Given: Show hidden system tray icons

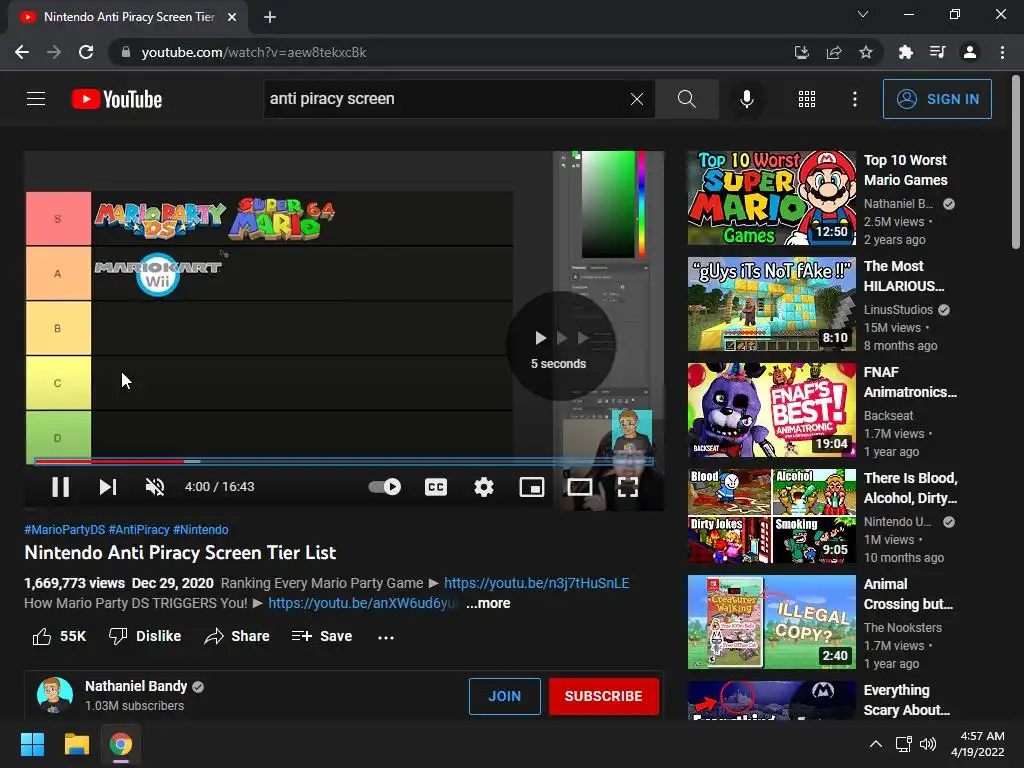Looking at the screenshot, I should tap(876, 744).
